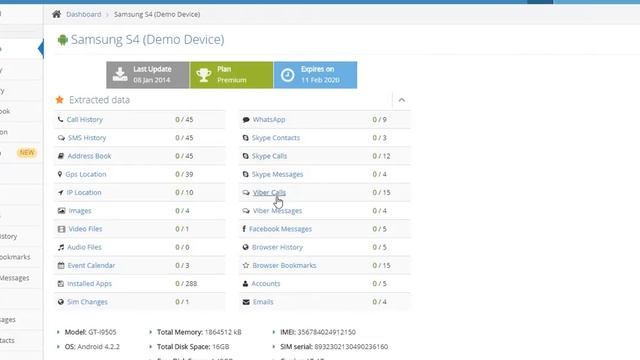Click the star icon beside Browser Bookmarks

(x=246, y=265)
